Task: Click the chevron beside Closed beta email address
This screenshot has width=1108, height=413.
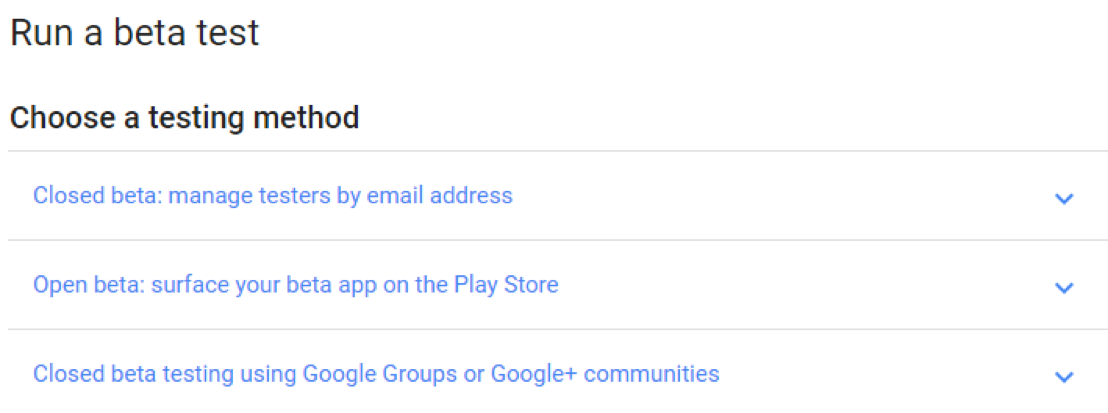Action: pos(1064,198)
